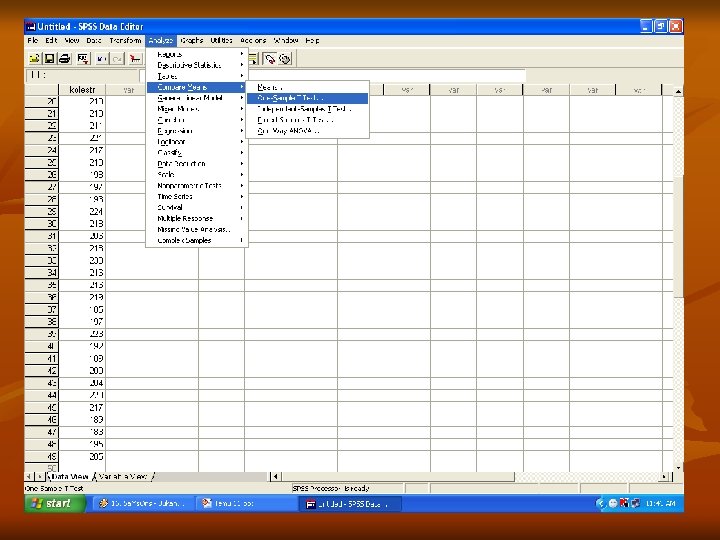Open the Graphs menu

point(191,40)
